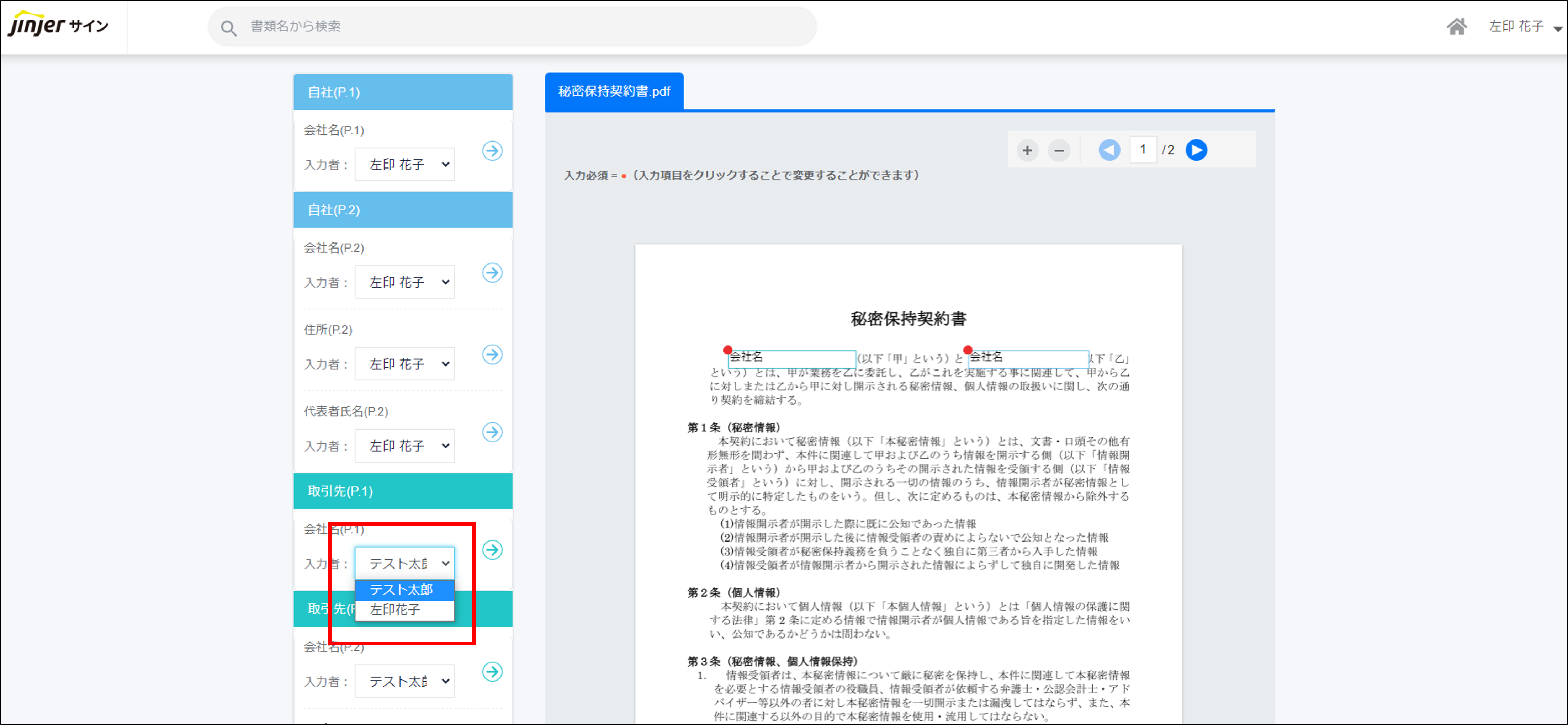Zoom out of the PDF with the minus icon
Image resolution: width=1568 pixels, height=725 pixels.
[x=1059, y=150]
